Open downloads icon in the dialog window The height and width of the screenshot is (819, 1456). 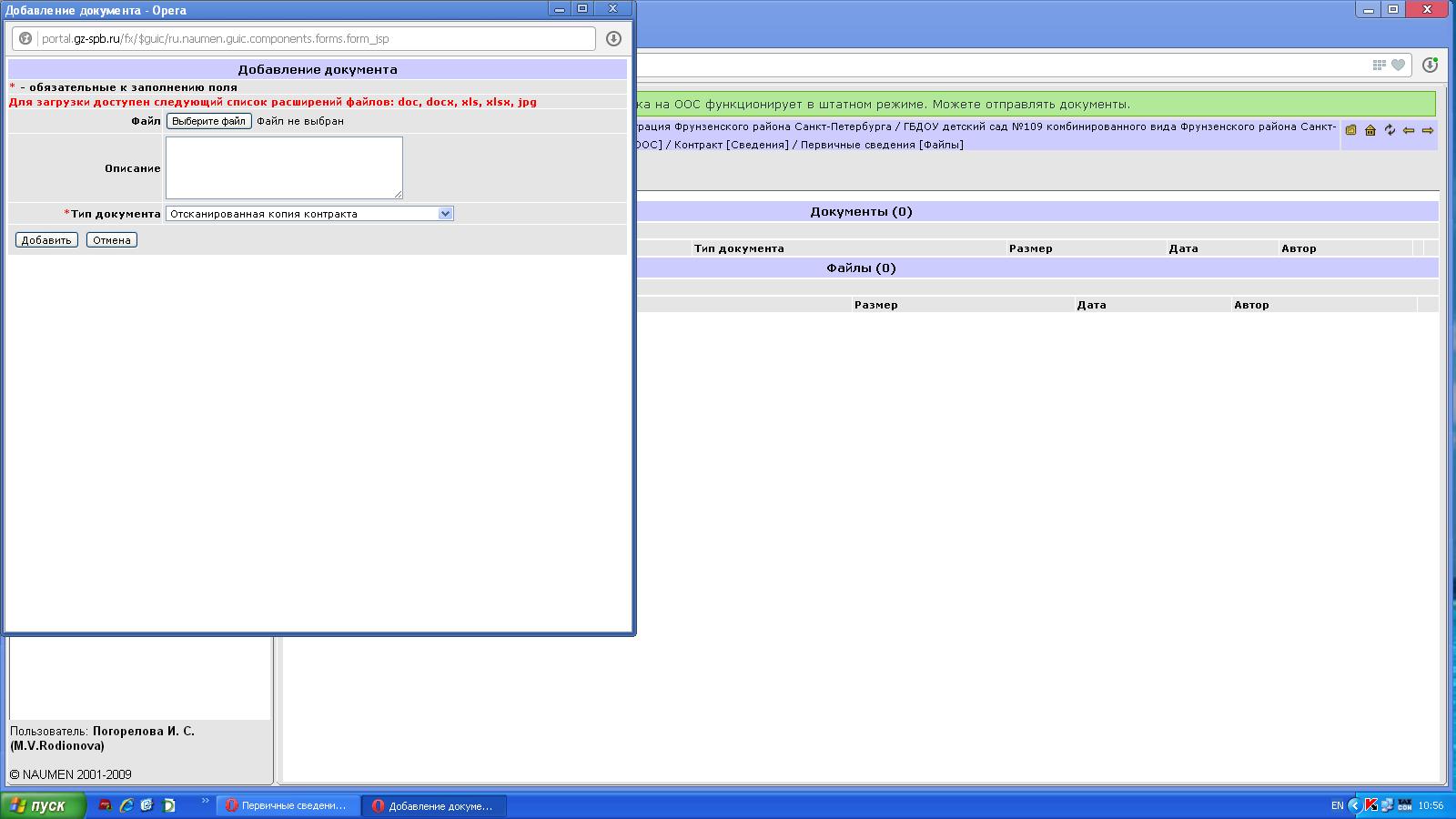[613, 38]
